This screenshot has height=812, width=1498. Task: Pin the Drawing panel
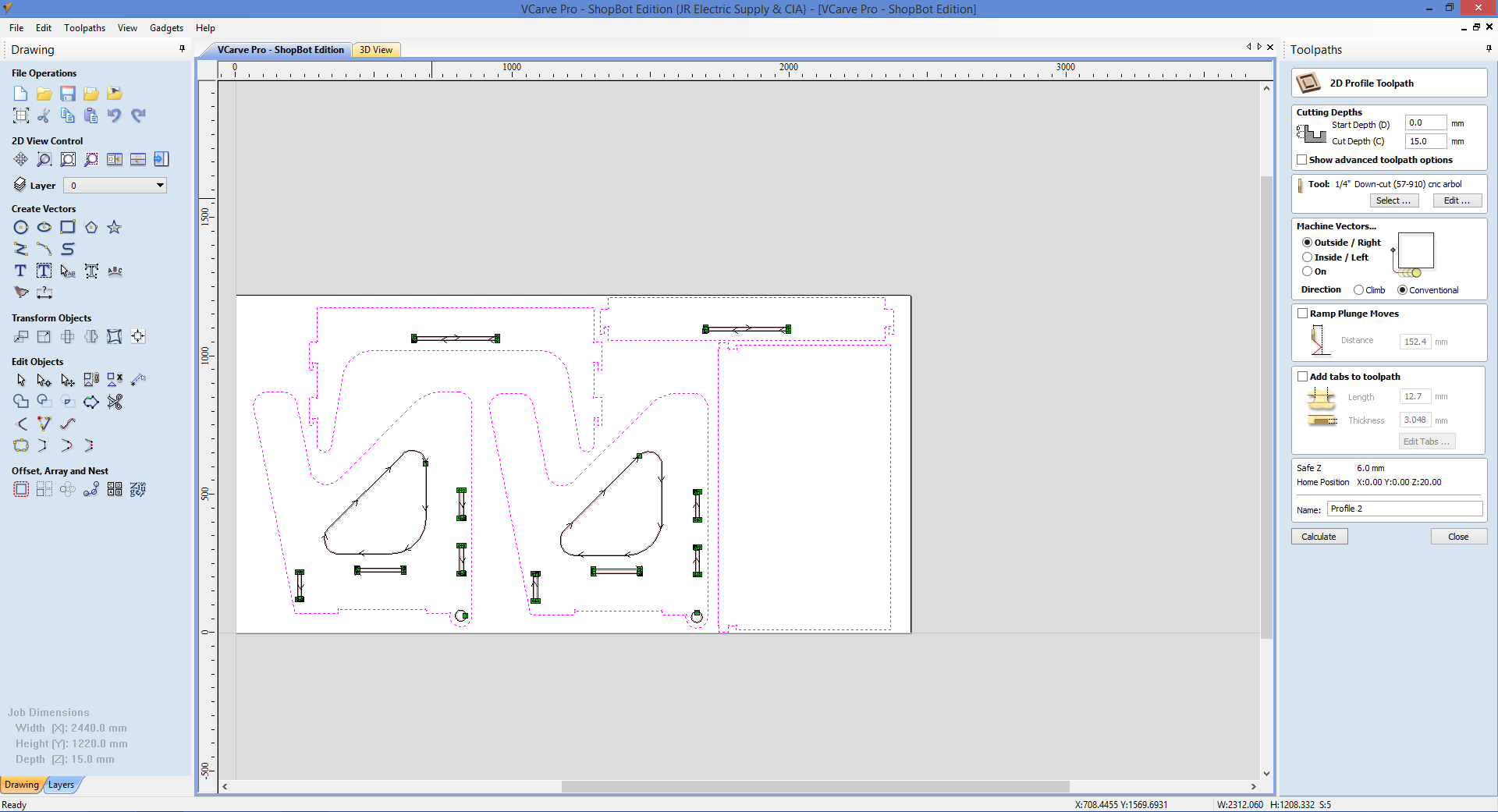182,49
